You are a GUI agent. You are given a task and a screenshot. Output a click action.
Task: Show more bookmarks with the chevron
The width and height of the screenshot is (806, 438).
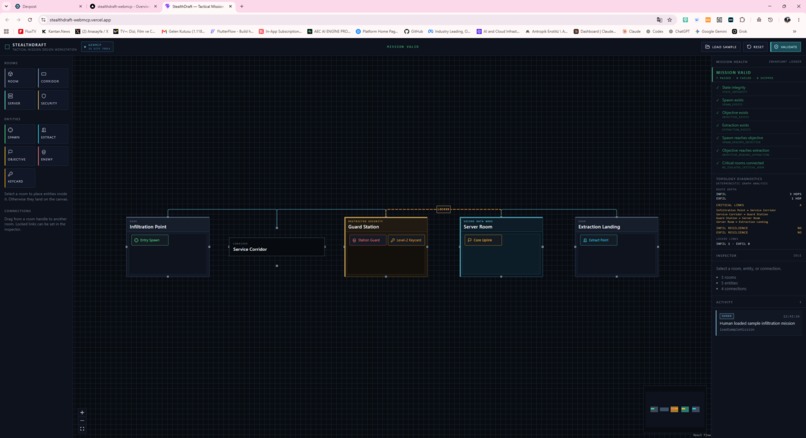coord(795,31)
